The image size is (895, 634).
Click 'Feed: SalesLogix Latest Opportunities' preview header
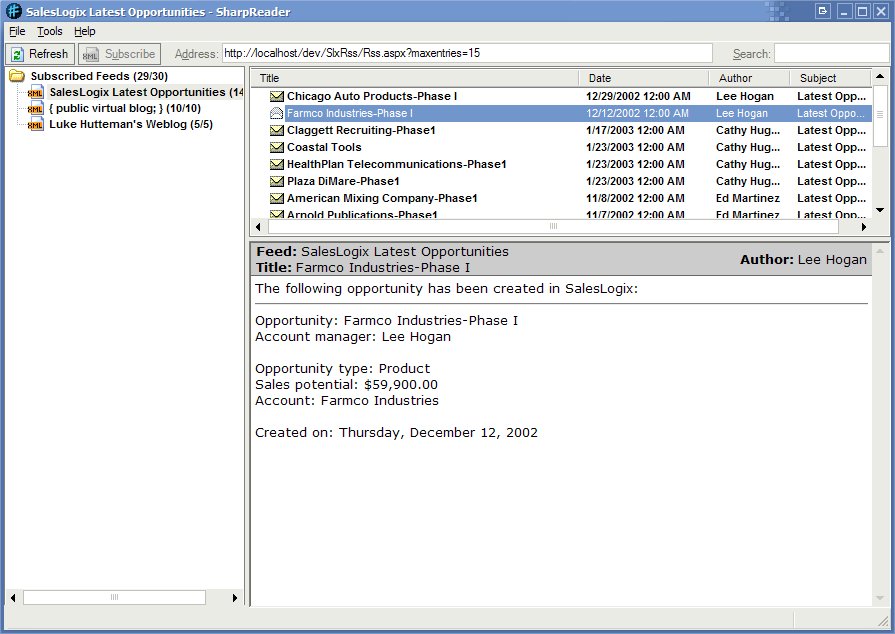tap(382, 252)
